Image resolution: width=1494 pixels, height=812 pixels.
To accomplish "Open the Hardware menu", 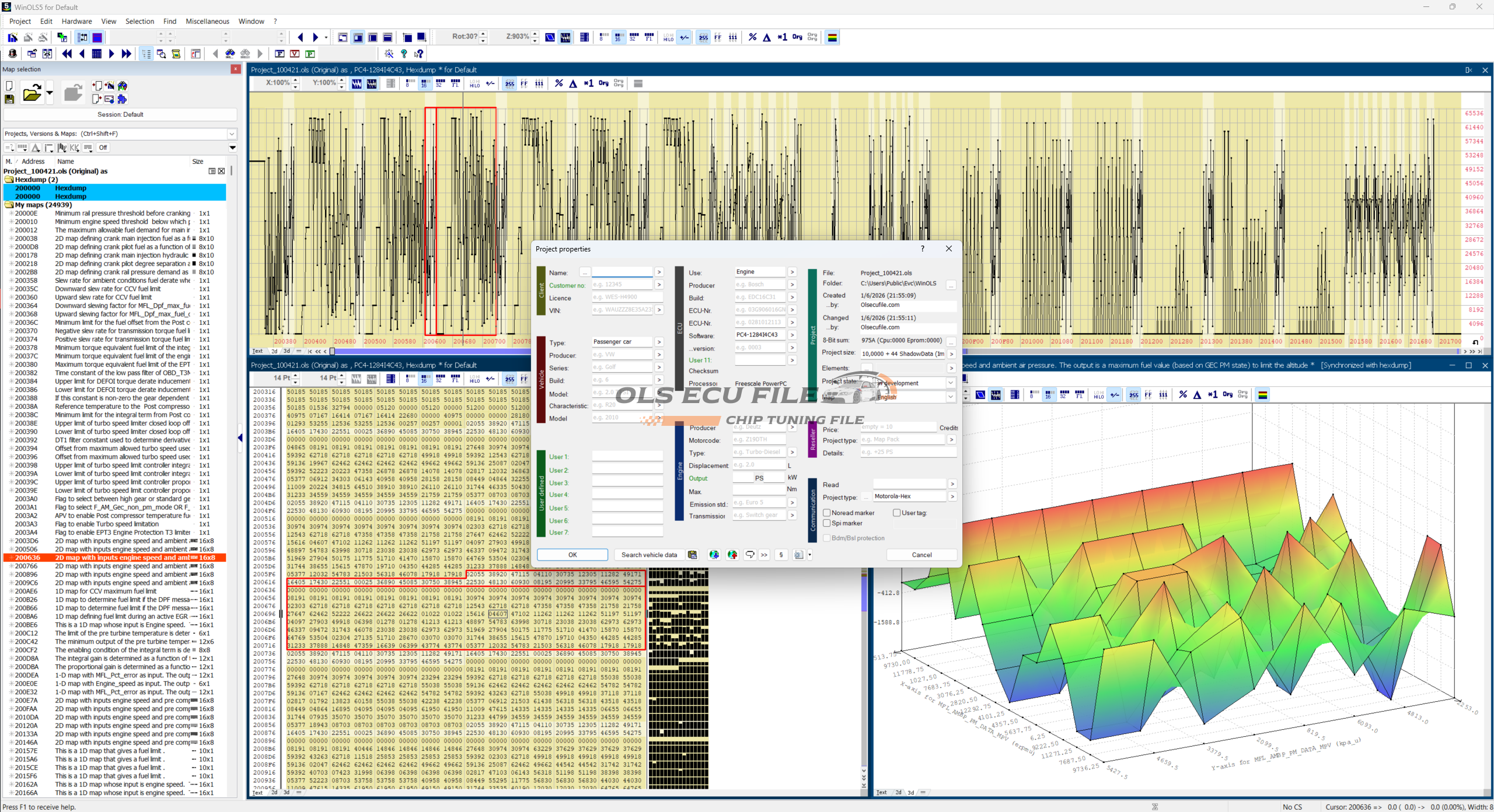I will (x=76, y=22).
